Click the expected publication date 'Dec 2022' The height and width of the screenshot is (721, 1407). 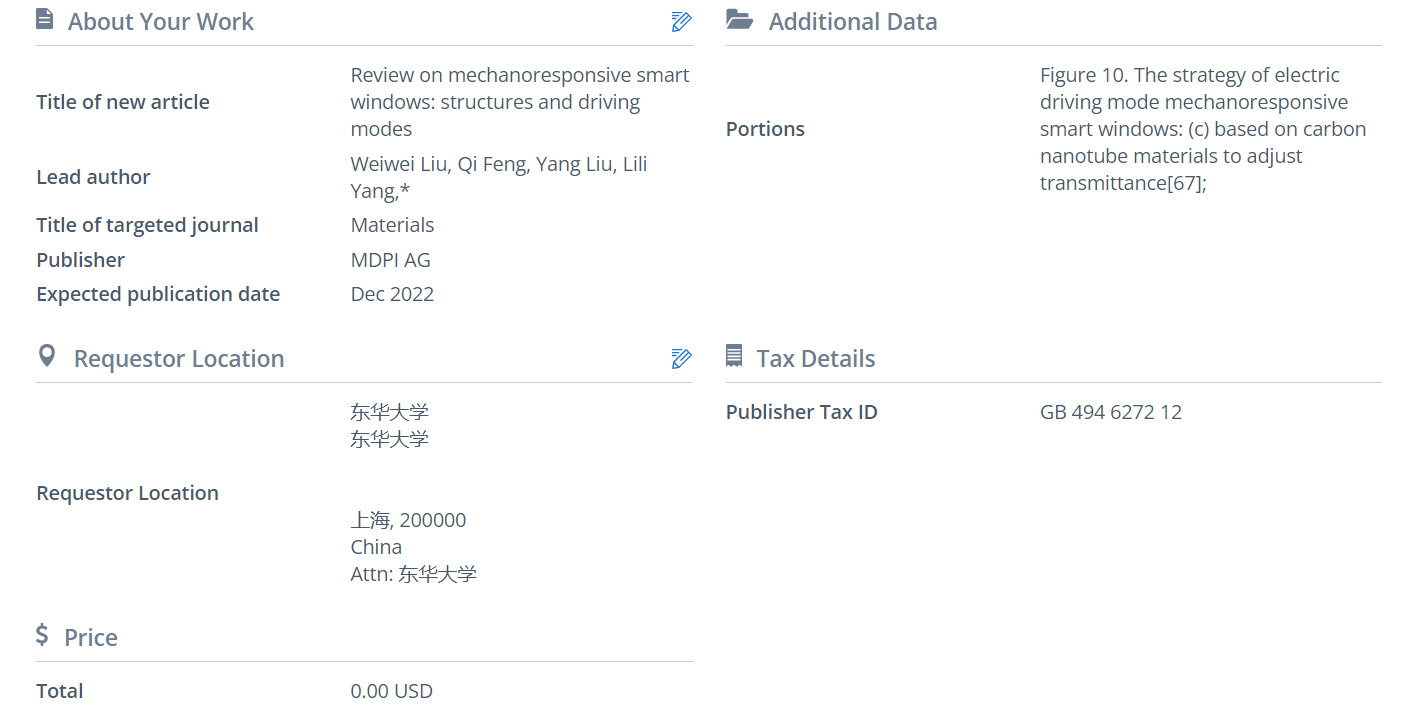pos(392,294)
